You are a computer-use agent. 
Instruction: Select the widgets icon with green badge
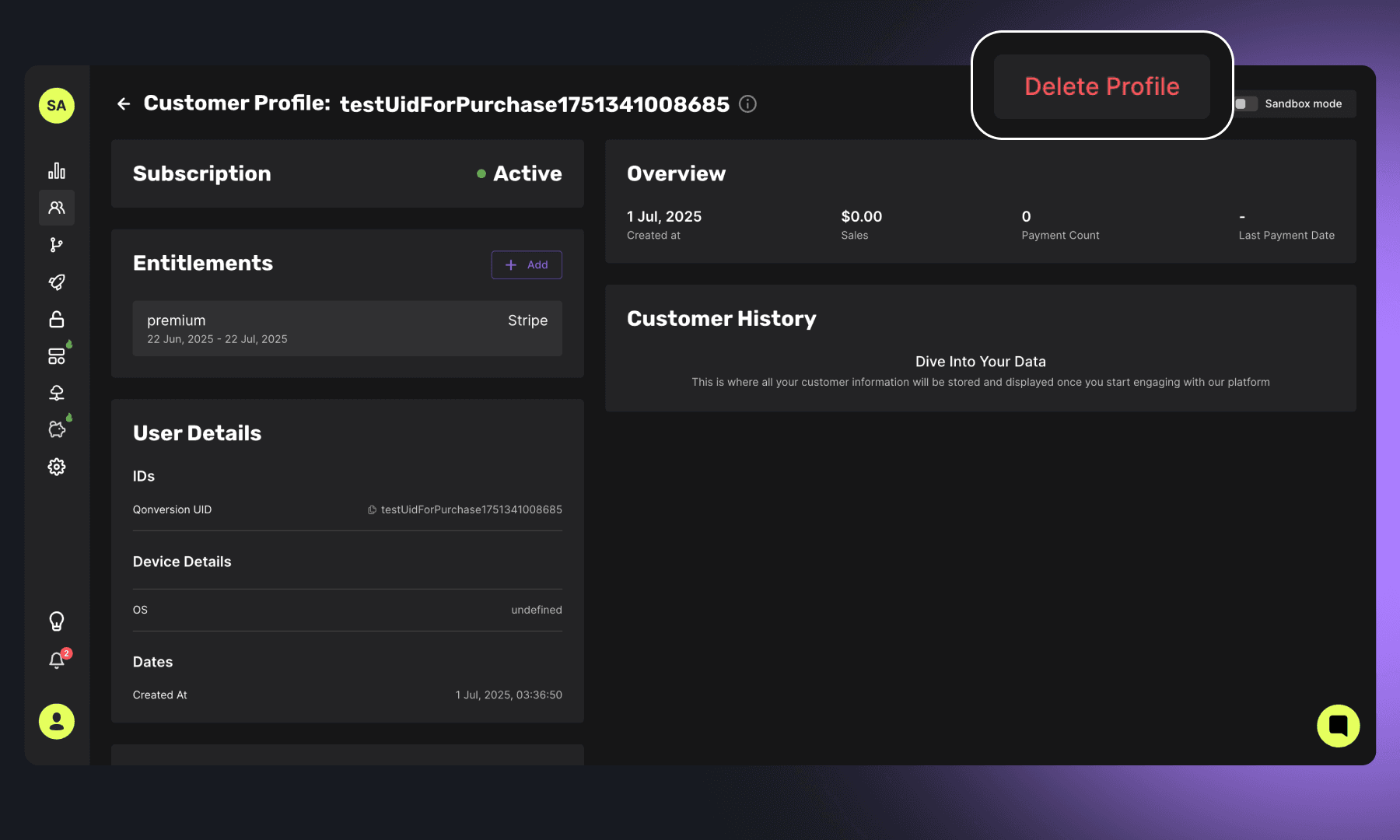[x=56, y=355]
